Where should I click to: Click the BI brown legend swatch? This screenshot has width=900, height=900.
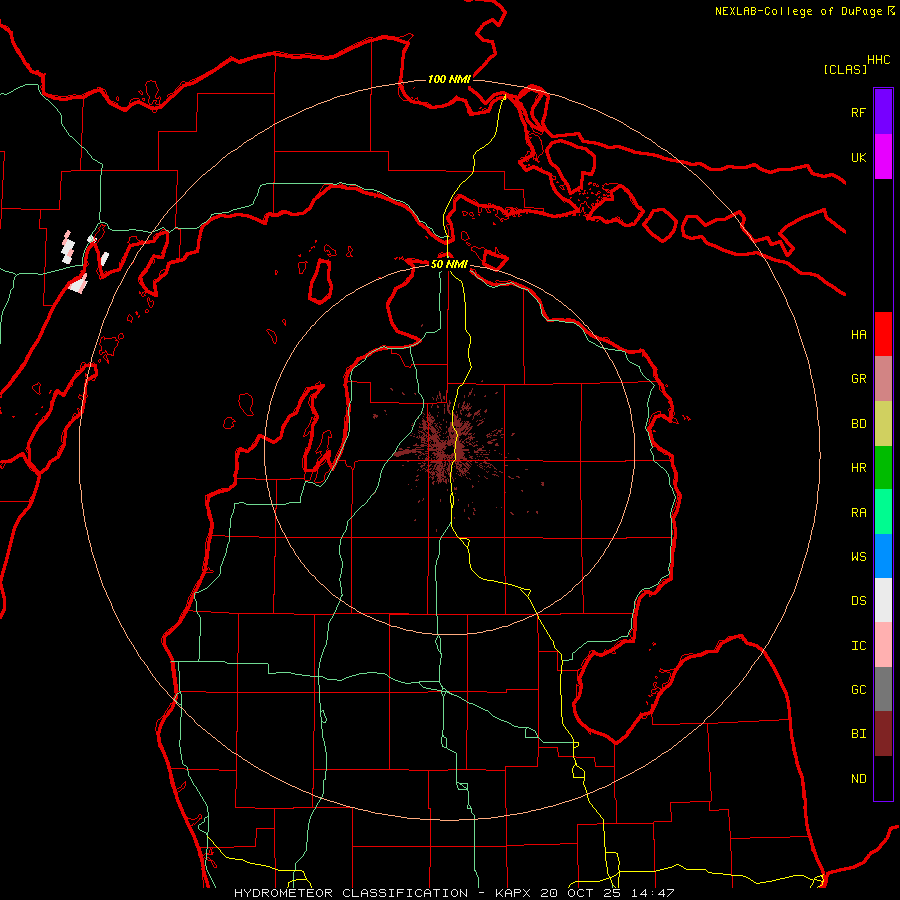(x=883, y=734)
